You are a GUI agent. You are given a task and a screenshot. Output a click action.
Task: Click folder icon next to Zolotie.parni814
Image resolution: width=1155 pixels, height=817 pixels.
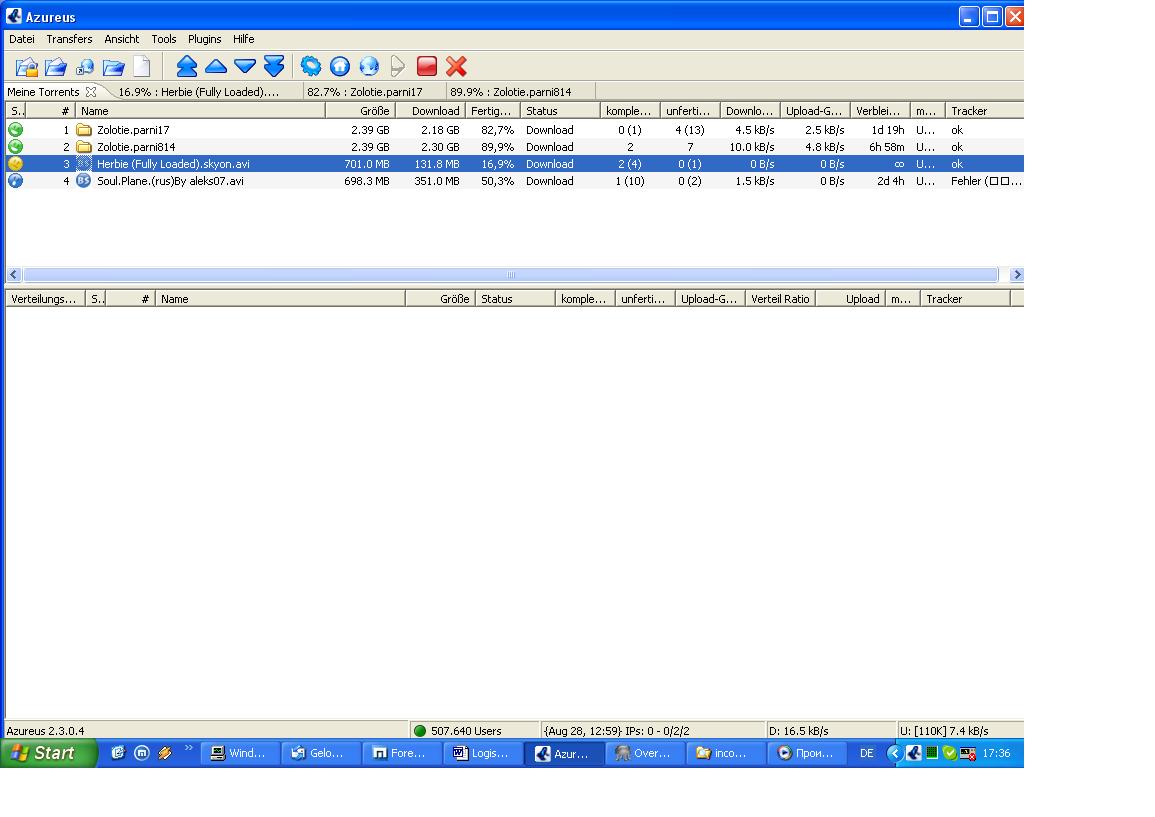tap(84, 147)
